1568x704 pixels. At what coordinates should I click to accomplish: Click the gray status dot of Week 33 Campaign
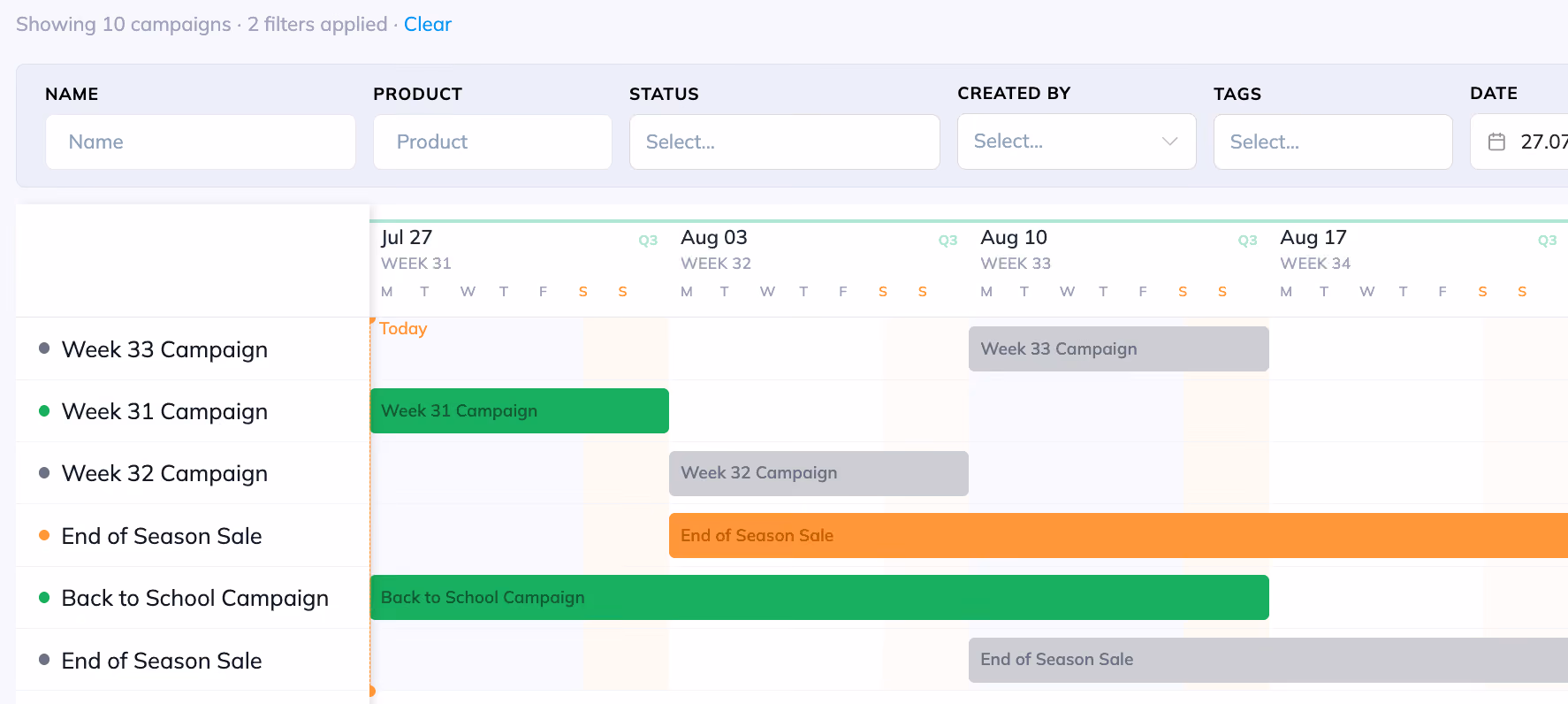[x=44, y=348]
